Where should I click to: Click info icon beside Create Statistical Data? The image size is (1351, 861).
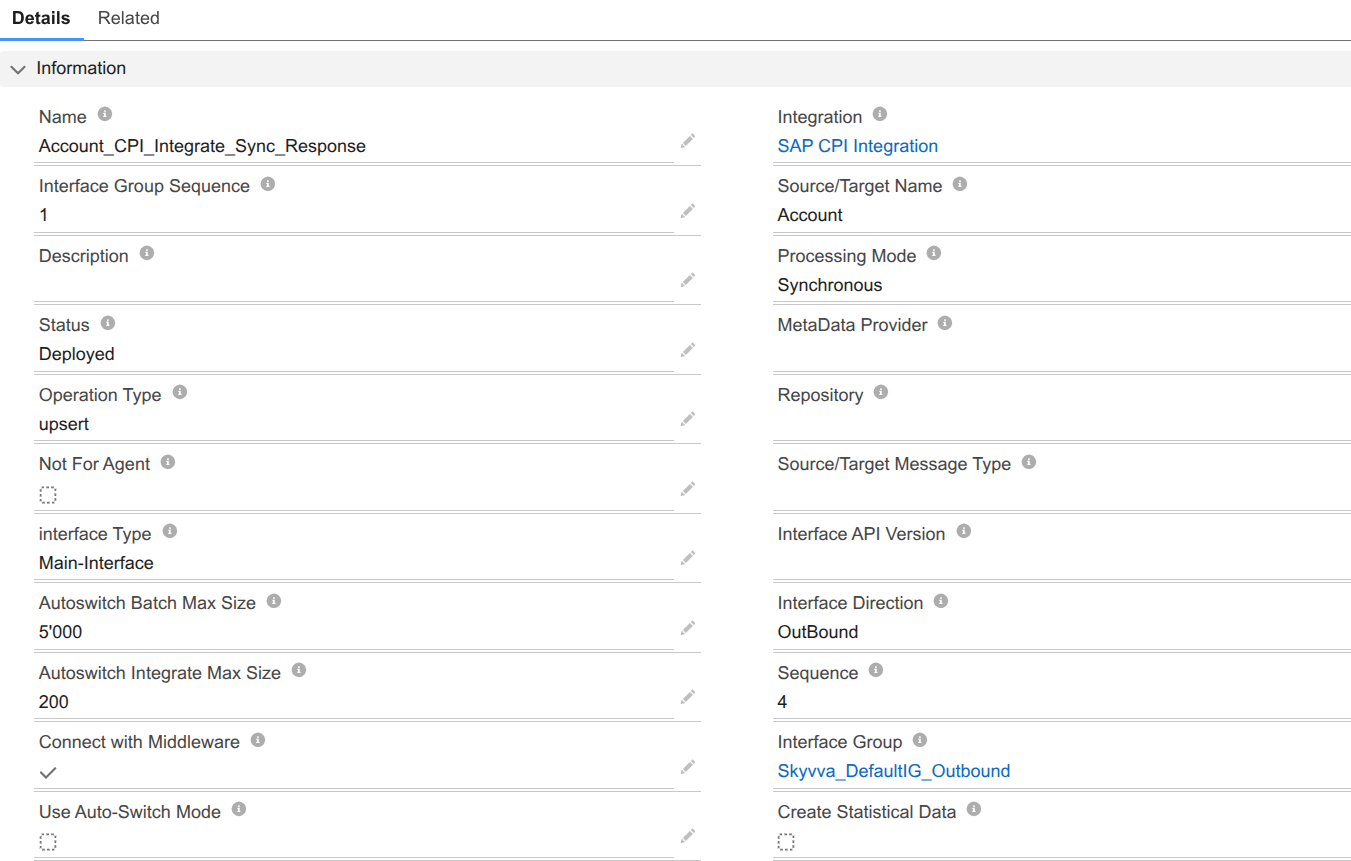974,809
